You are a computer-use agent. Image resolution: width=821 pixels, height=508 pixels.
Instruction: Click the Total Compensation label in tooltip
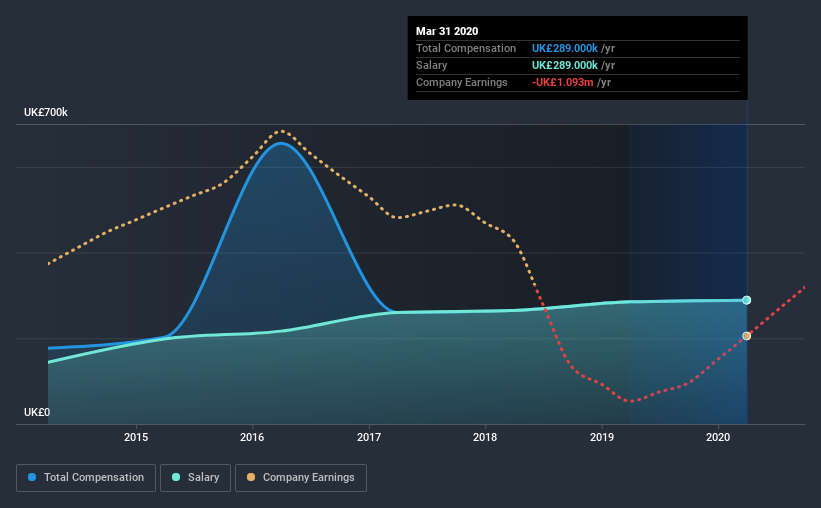point(465,48)
